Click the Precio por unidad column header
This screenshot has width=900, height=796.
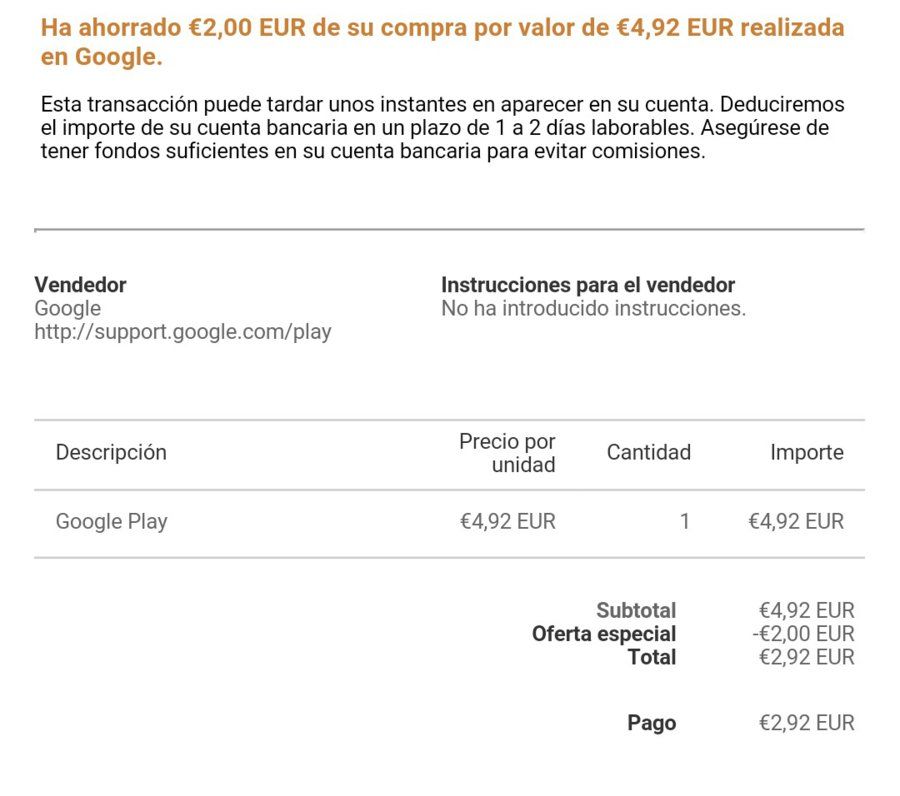[x=507, y=453]
